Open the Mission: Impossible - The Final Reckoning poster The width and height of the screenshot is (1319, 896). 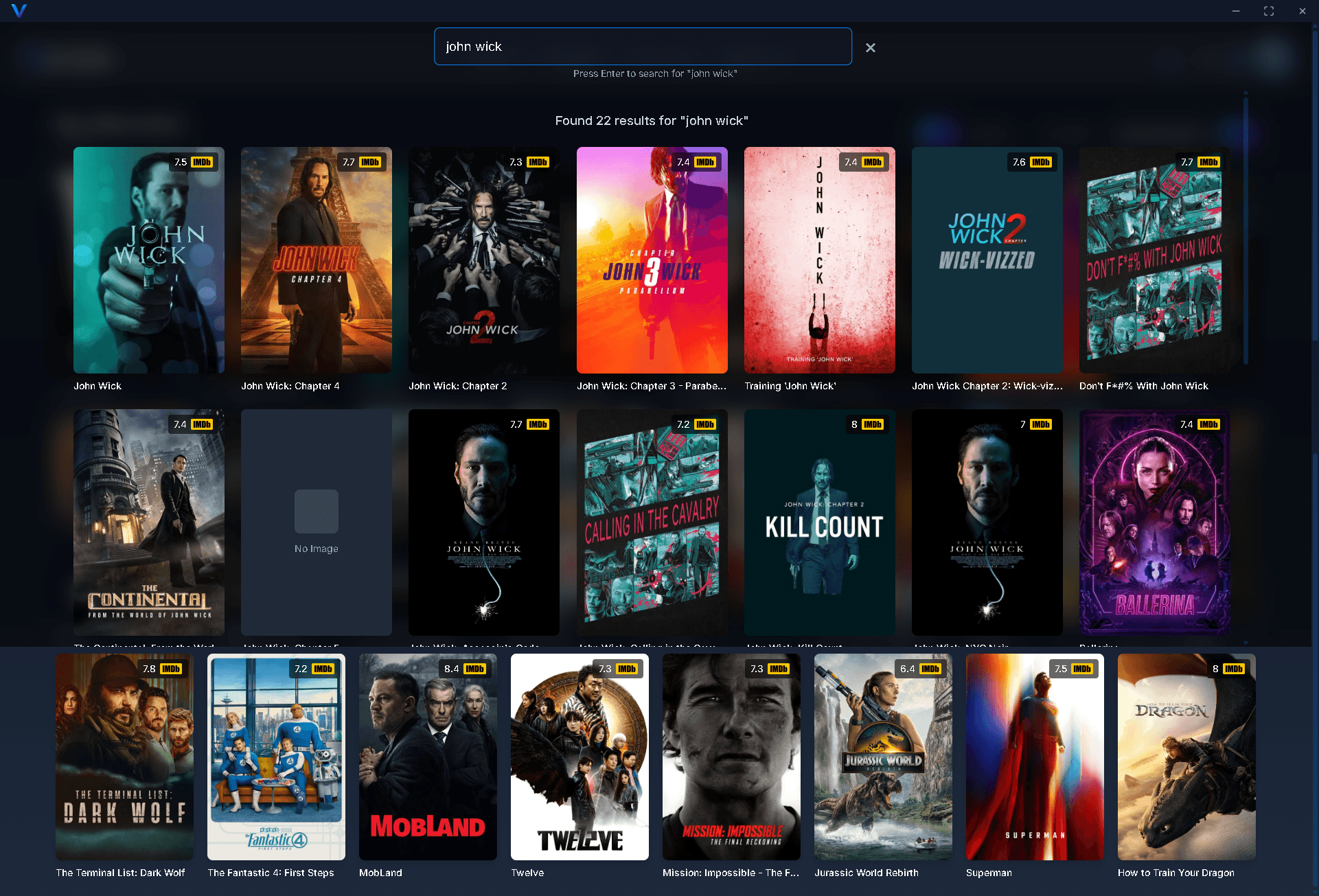[731, 757]
